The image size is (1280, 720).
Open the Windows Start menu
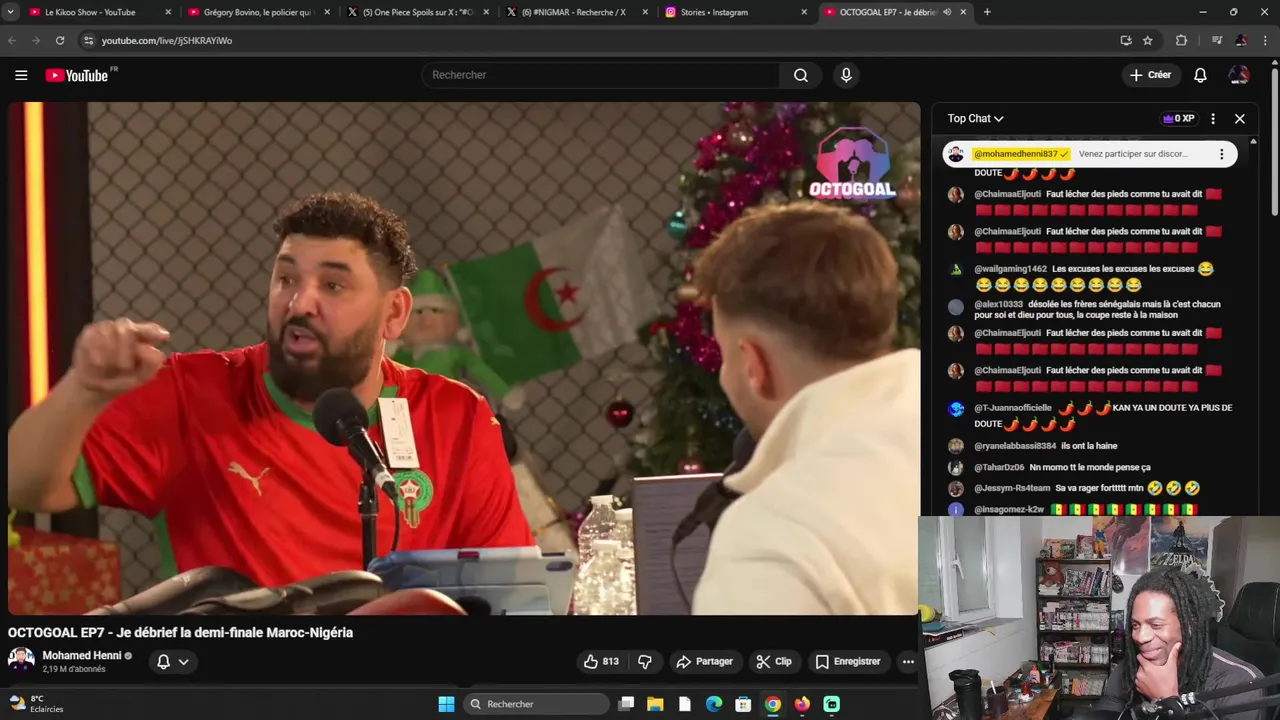446,704
